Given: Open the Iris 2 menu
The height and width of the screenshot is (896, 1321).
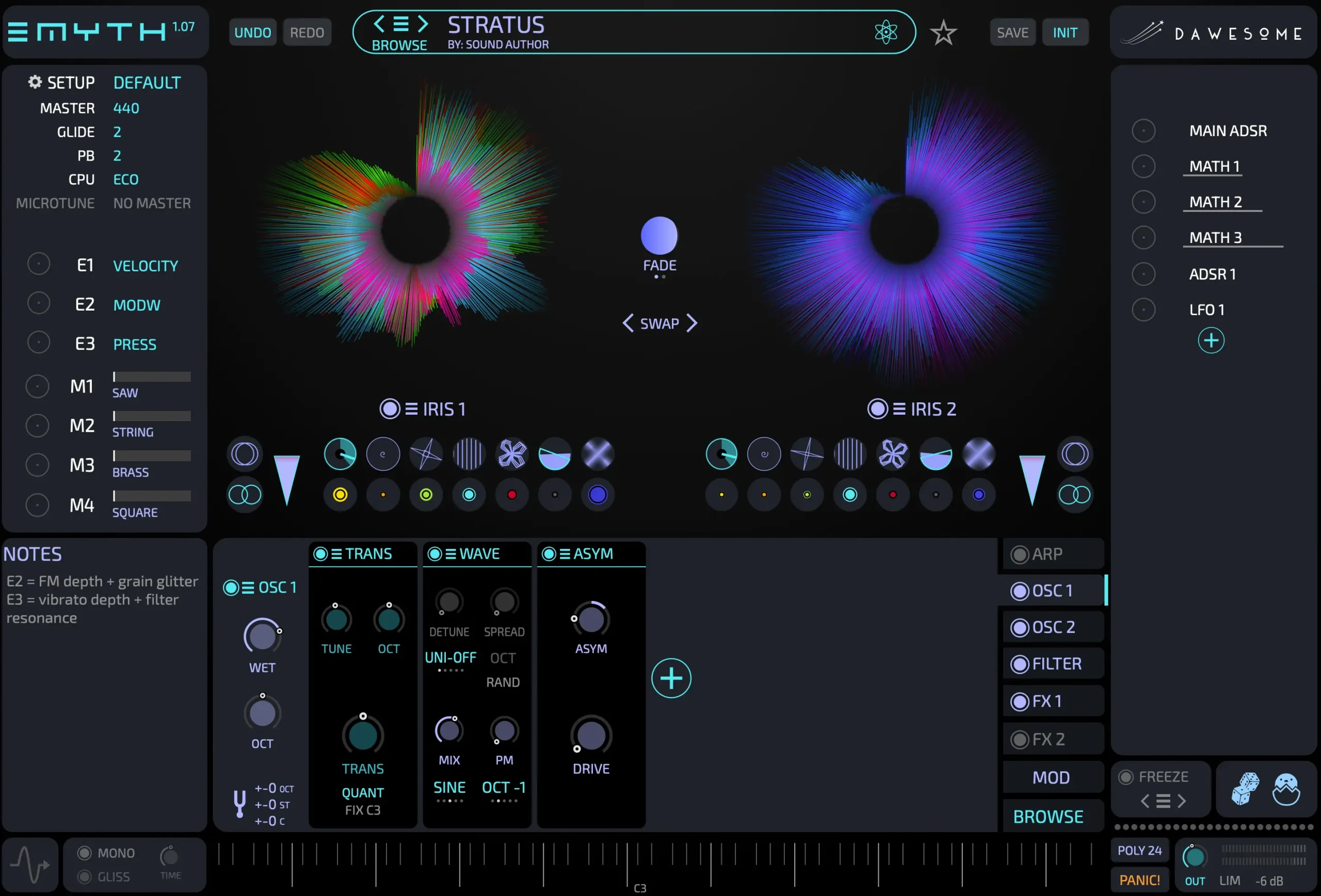Looking at the screenshot, I should pos(899,409).
